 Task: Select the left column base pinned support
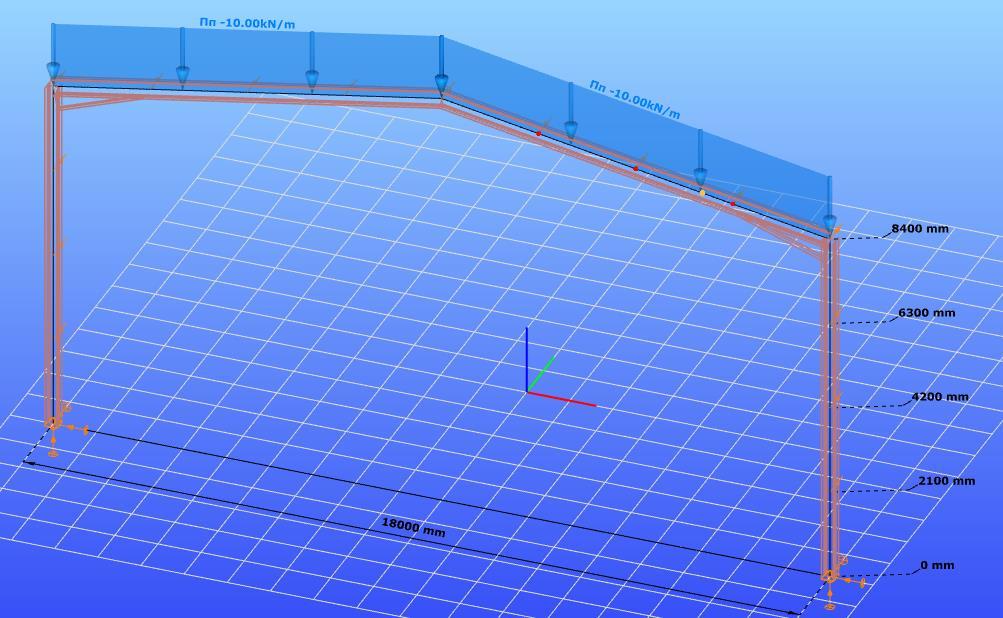tap(52, 424)
